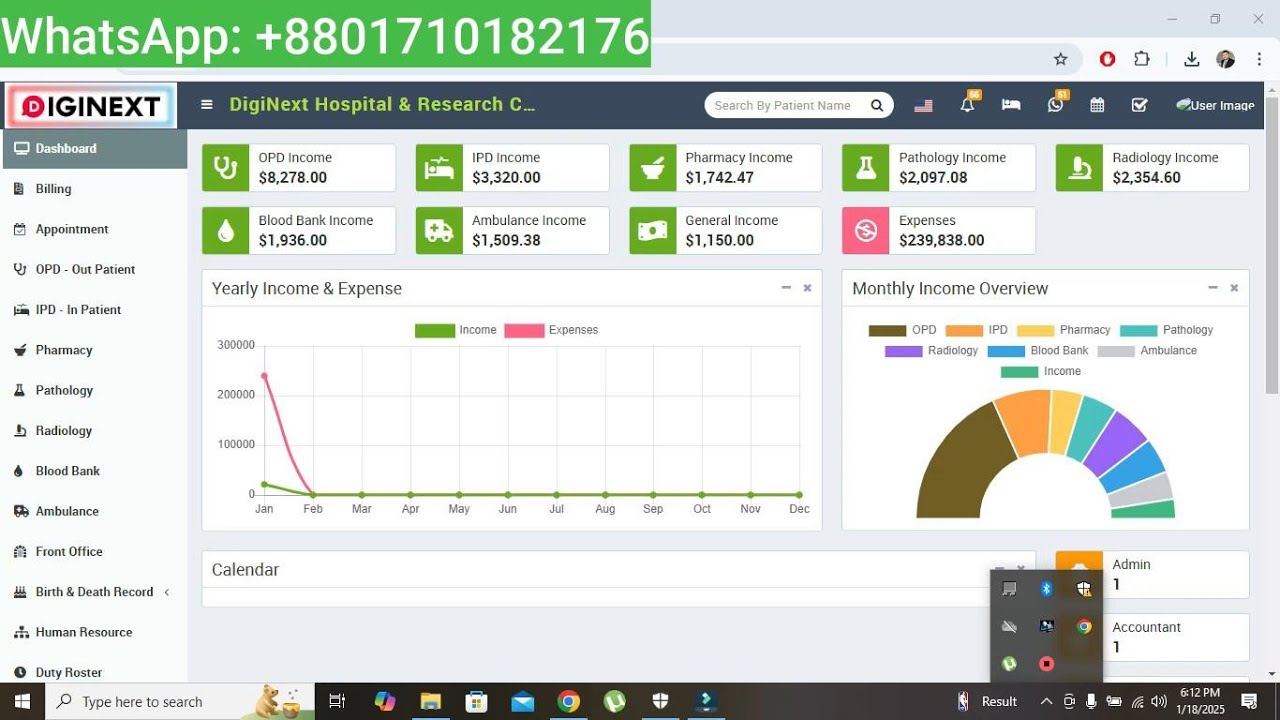The height and width of the screenshot is (720, 1280).
Task: Click the bed status icon
Action: click(x=1011, y=105)
